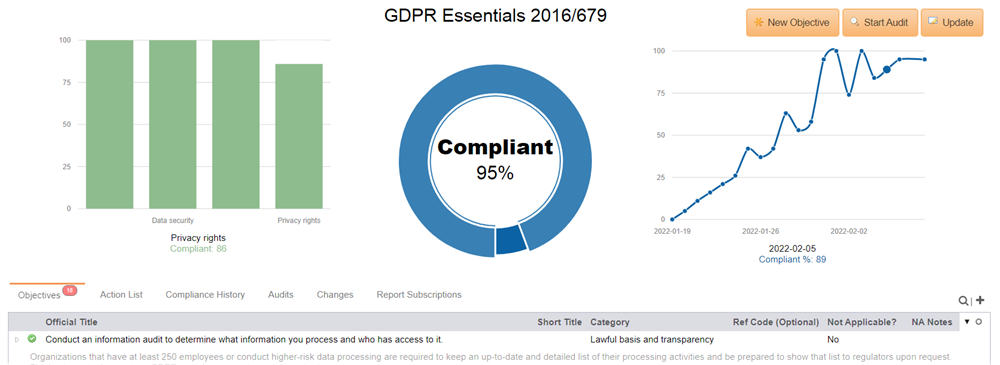
Task: Open the 'Conduct an information audit' objective title
Action: point(244,339)
